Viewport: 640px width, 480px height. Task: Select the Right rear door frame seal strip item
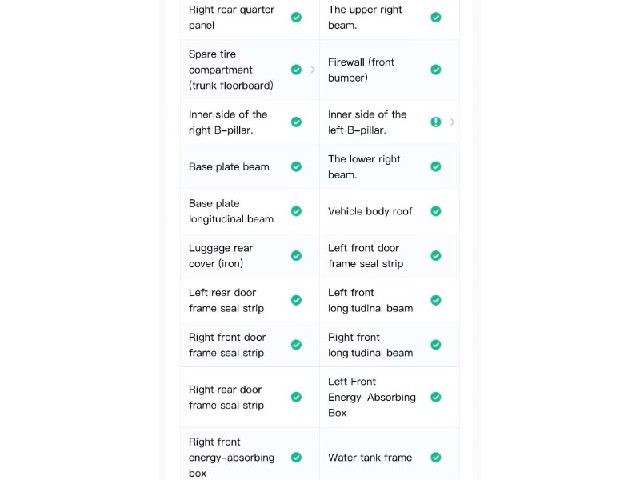coord(250,397)
